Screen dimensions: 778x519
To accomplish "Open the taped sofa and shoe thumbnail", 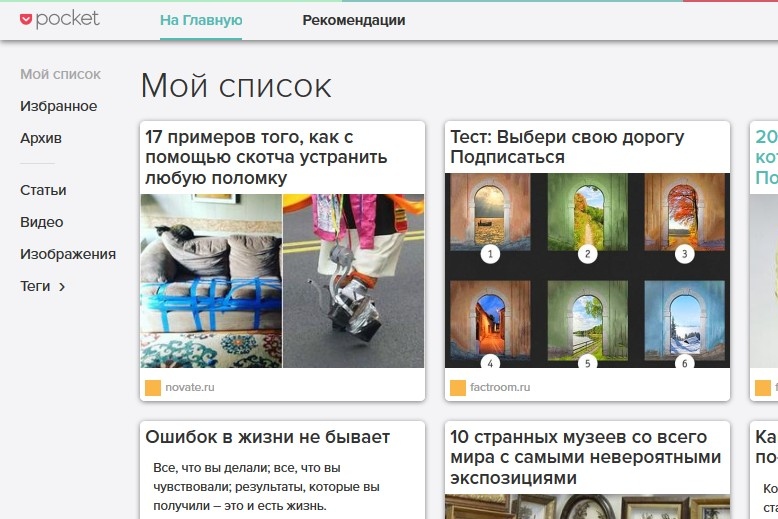I will (282, 281).
